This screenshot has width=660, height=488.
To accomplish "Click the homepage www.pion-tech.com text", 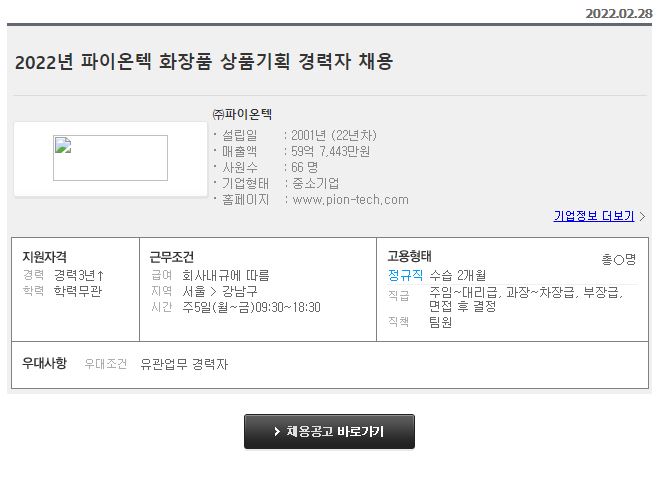I will pos(350,200).
